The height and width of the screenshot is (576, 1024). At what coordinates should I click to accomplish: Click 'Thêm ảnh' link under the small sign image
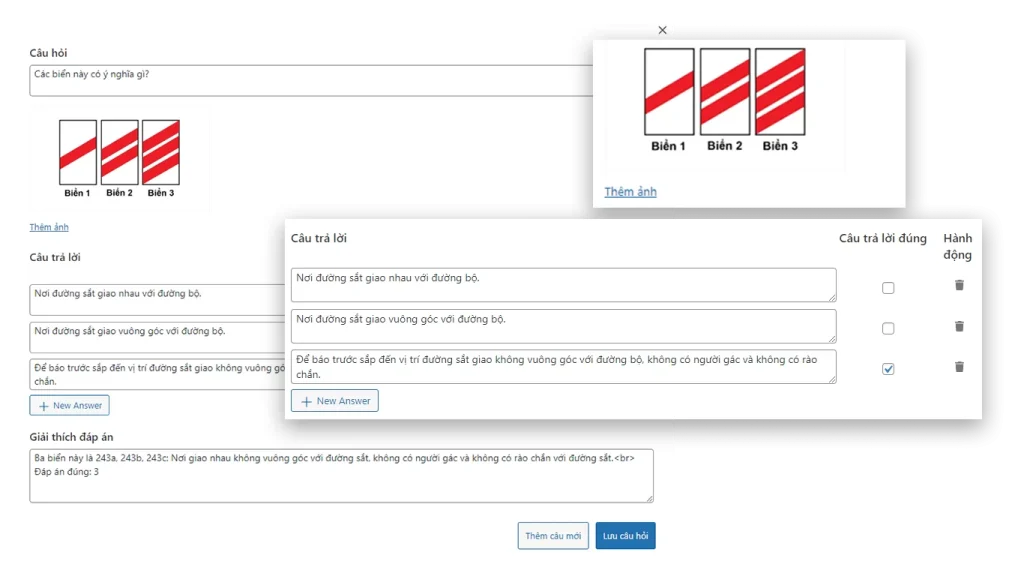point(49,227)
